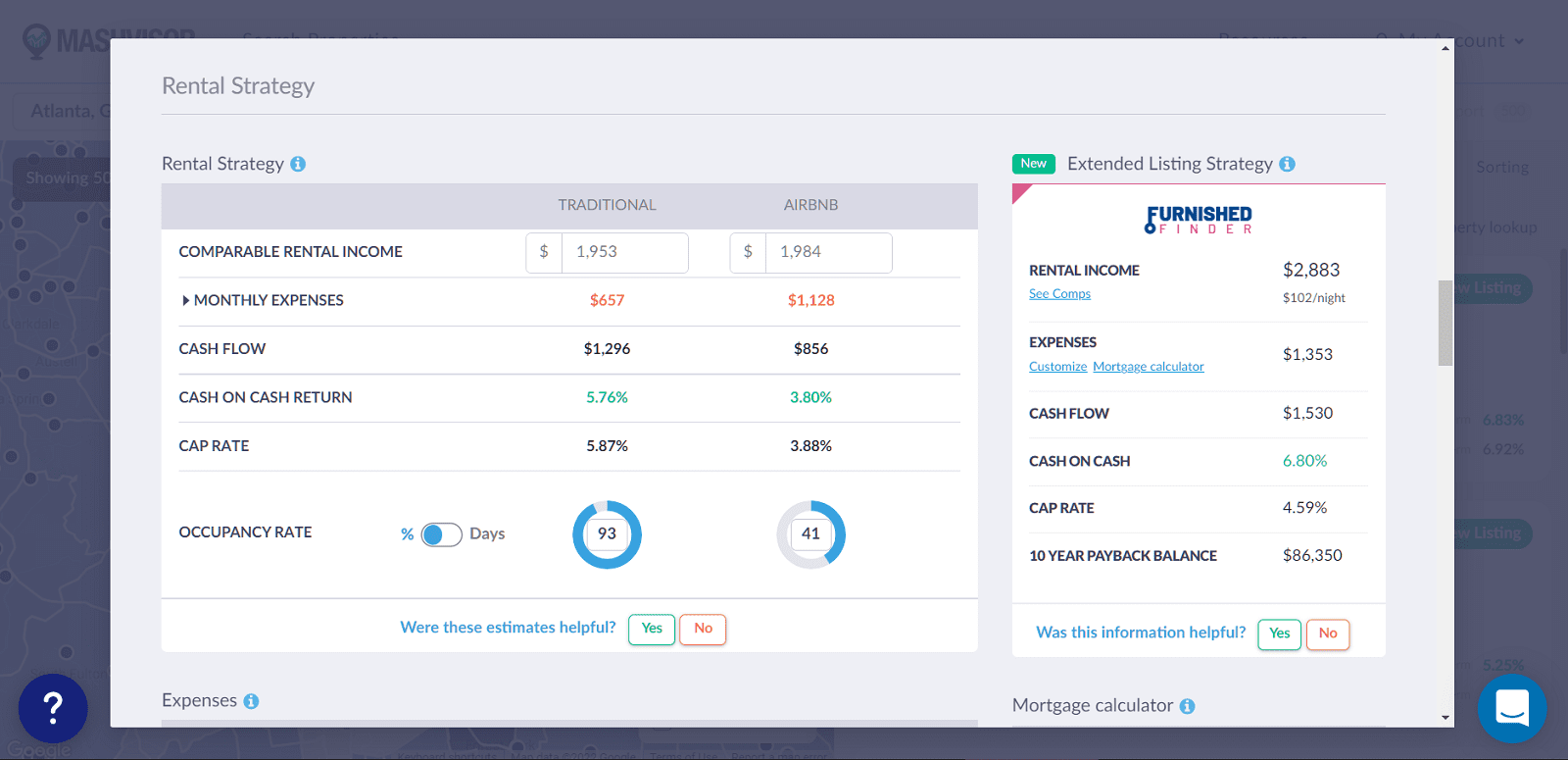Toggle occupancy rate between percent and days
This screenshot has height=760, width=1568.
(441, 534)
